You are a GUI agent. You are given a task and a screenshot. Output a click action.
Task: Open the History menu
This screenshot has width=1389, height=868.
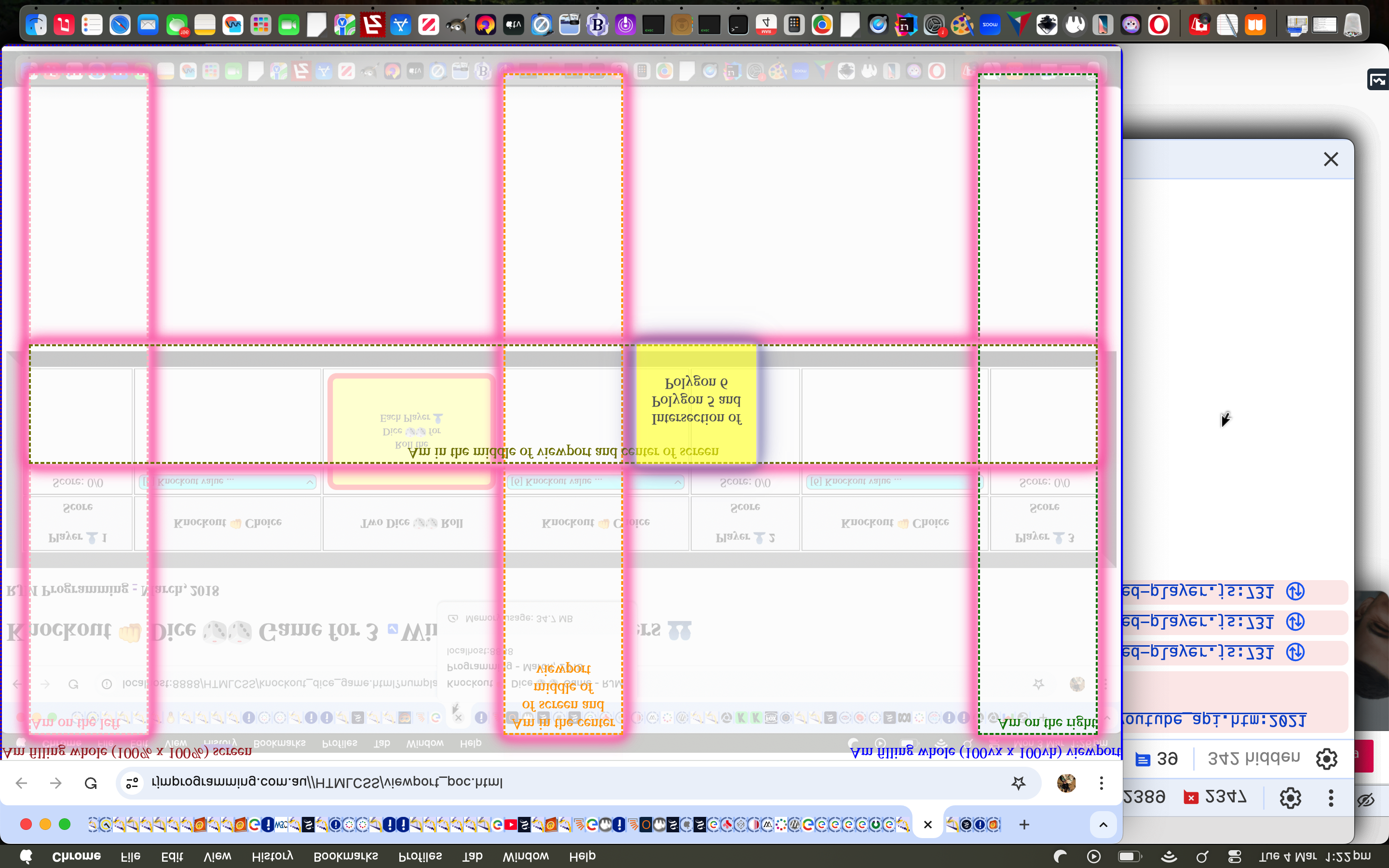coord(272,856)
